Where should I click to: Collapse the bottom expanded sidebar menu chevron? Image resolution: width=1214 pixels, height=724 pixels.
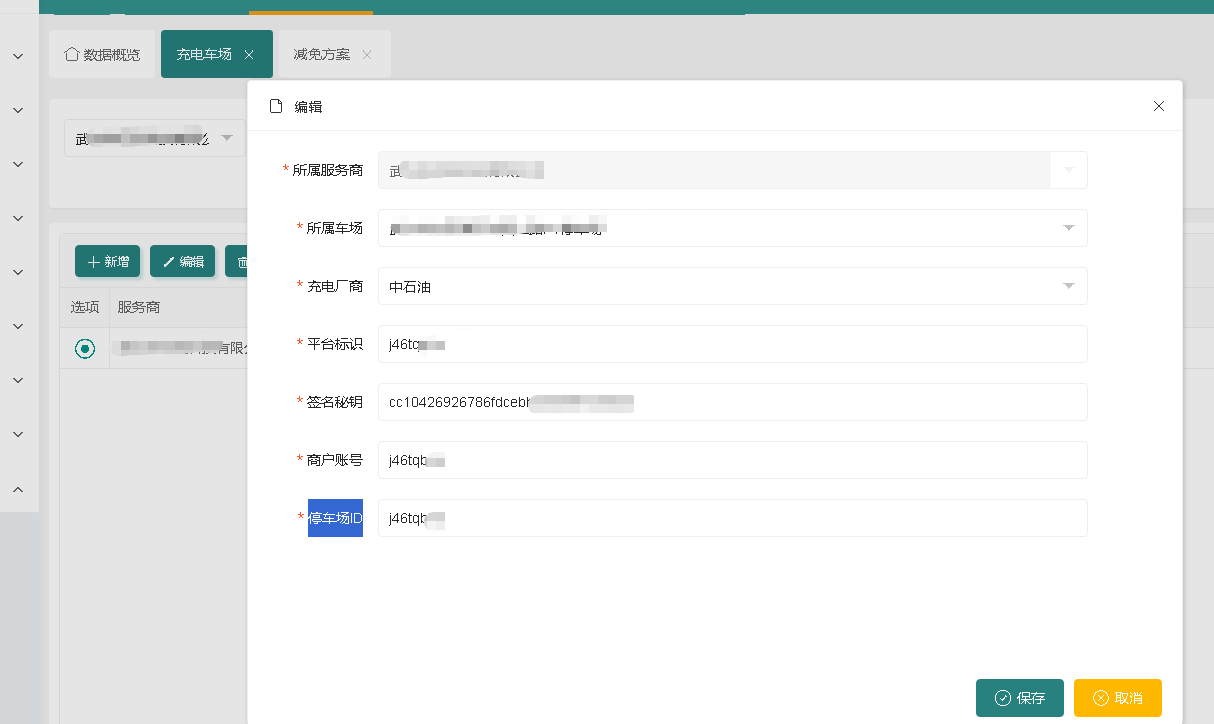tap(18, 489)
